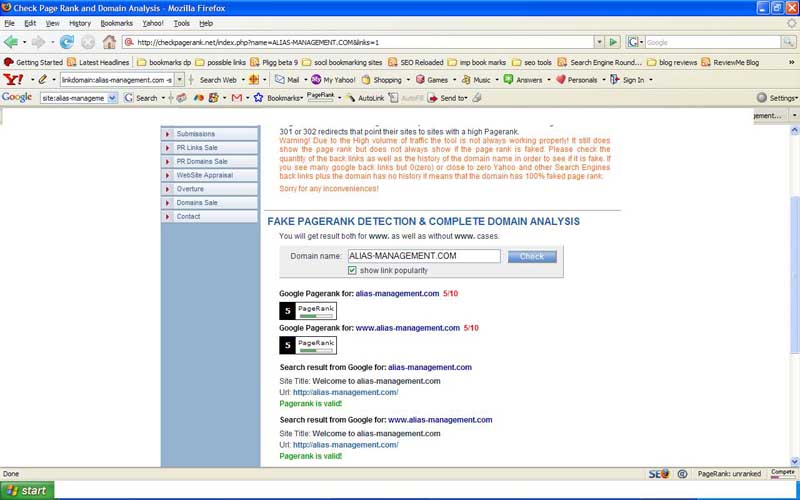Open My Yahoo! toolbar button
The height and width of the screenshot is (500, 800).
click(334, 80)
